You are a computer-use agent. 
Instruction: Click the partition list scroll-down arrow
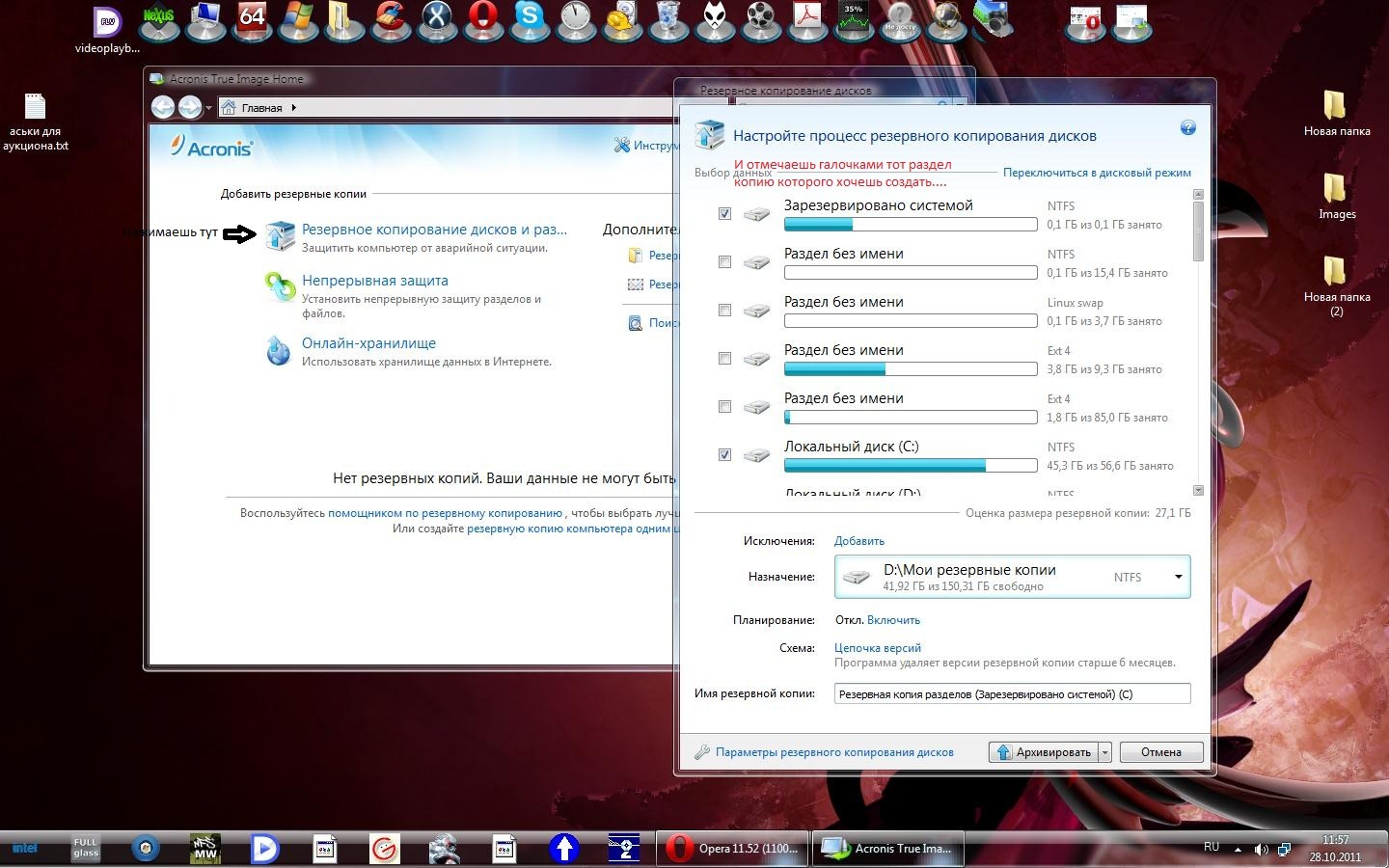point(1198,490)
